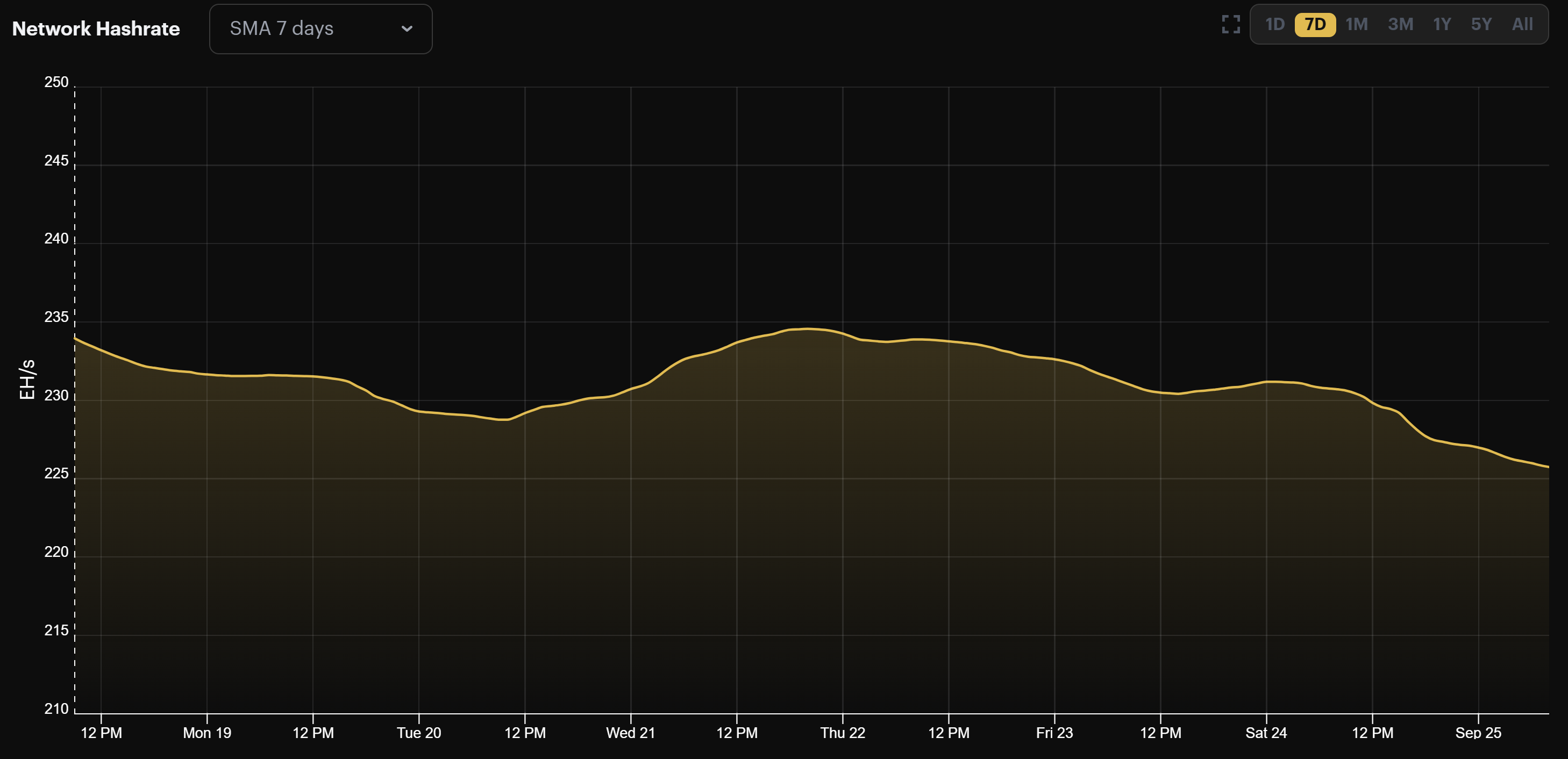
Task: Click the 215 y-axis value
Action: pyautogui.click(x=56, y=631)
